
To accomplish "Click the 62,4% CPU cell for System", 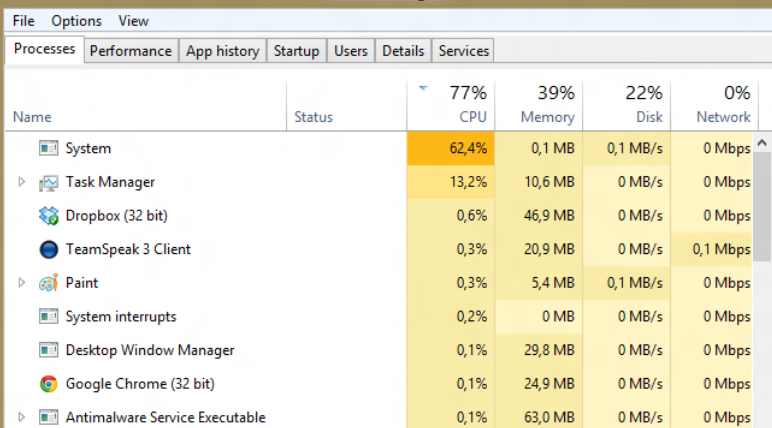I will coord(451,148).
